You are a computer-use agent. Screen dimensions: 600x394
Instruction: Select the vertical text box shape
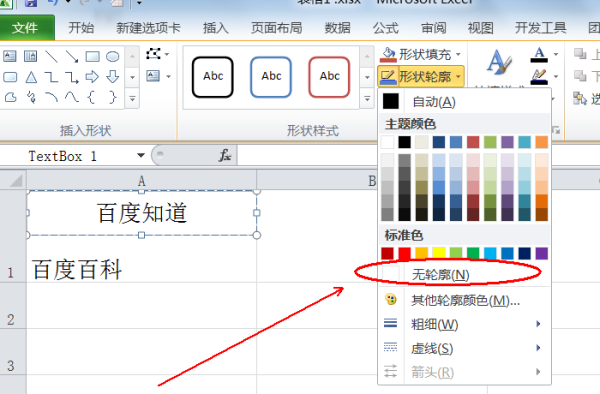[x=30, y=56]
